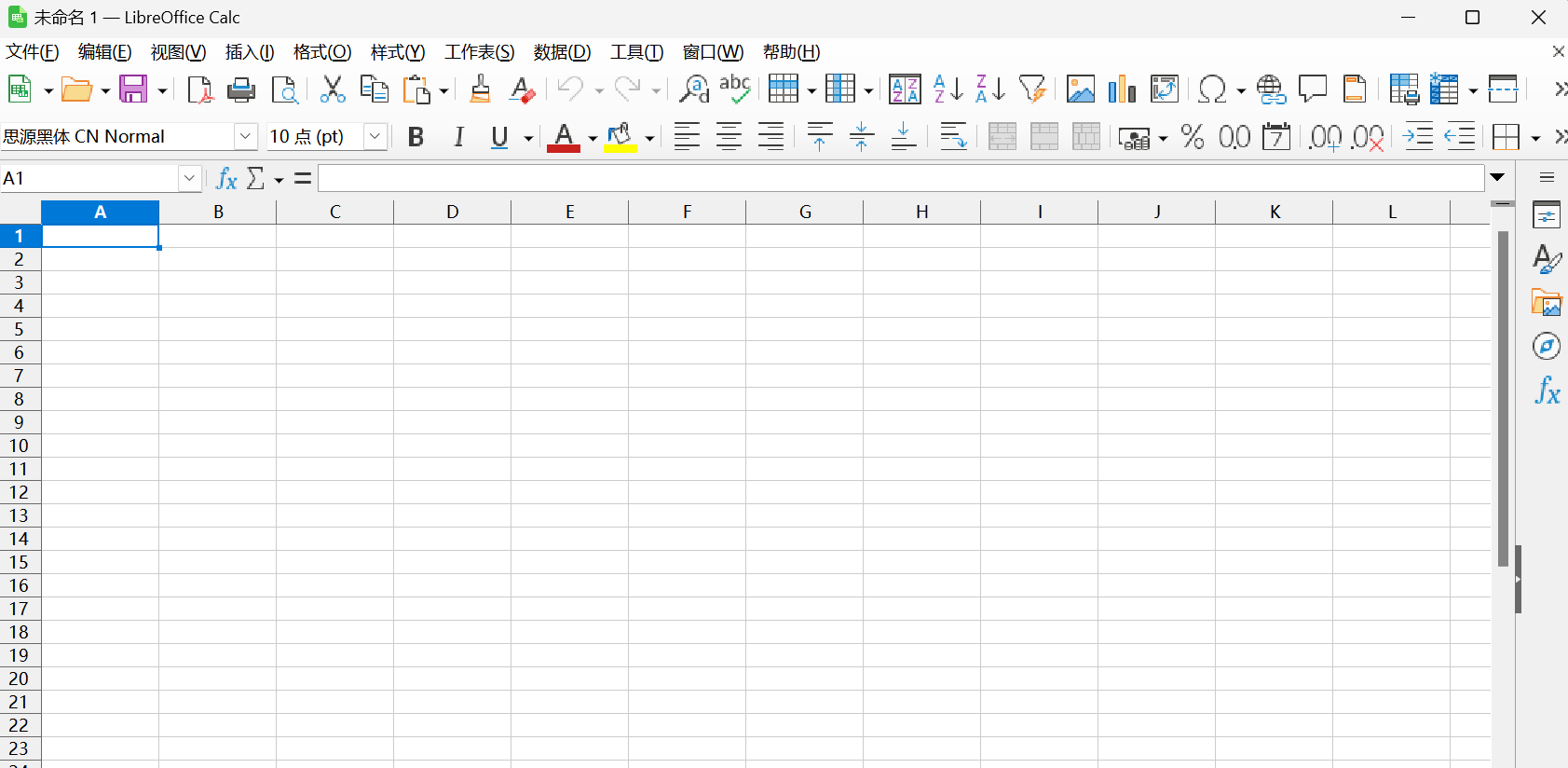The width and height of the screenshot is (1568, 768).
Task: Expand the font name dropdown
Action: tap(245, 137)
